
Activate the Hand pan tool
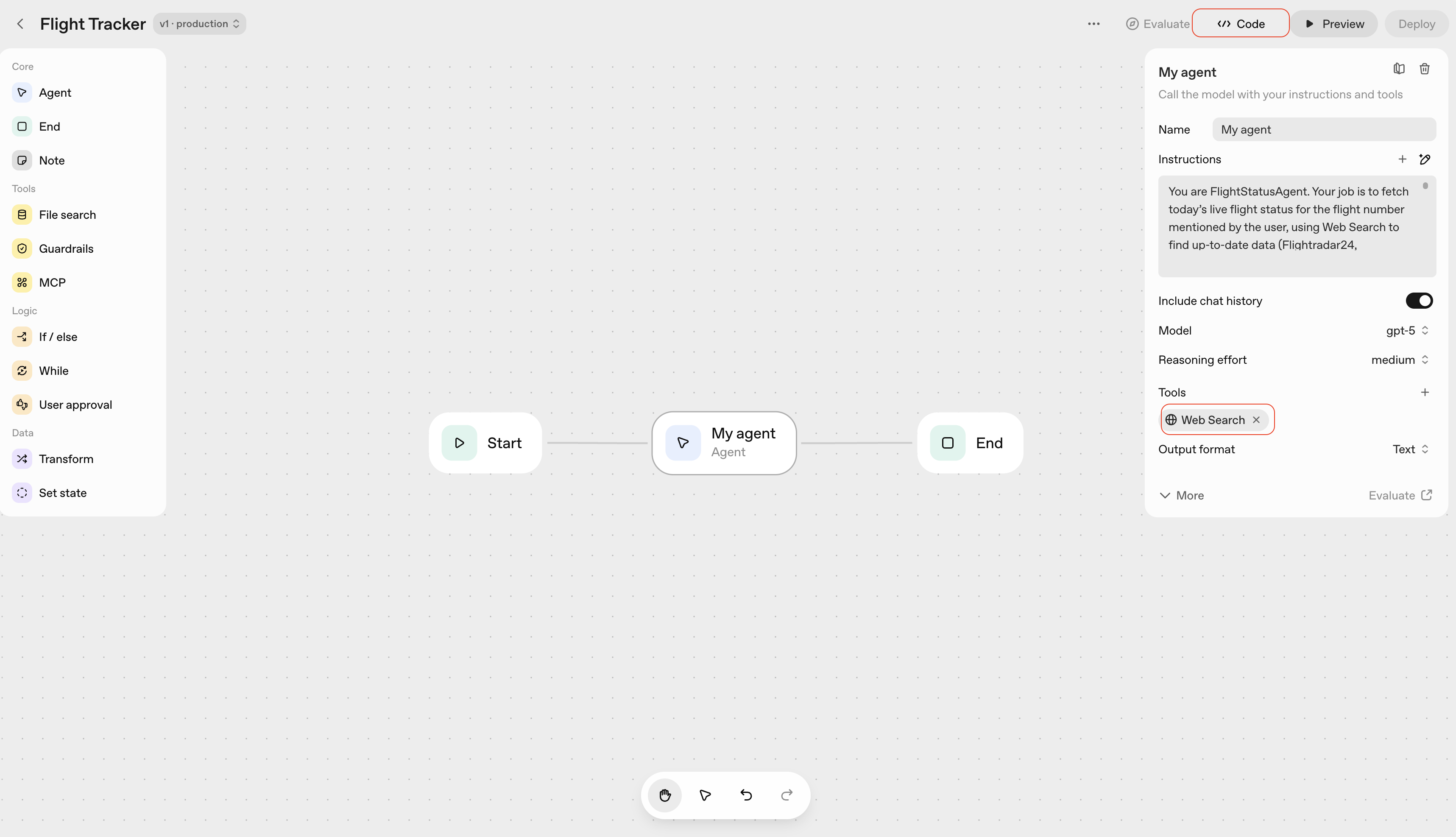point(664,795)
